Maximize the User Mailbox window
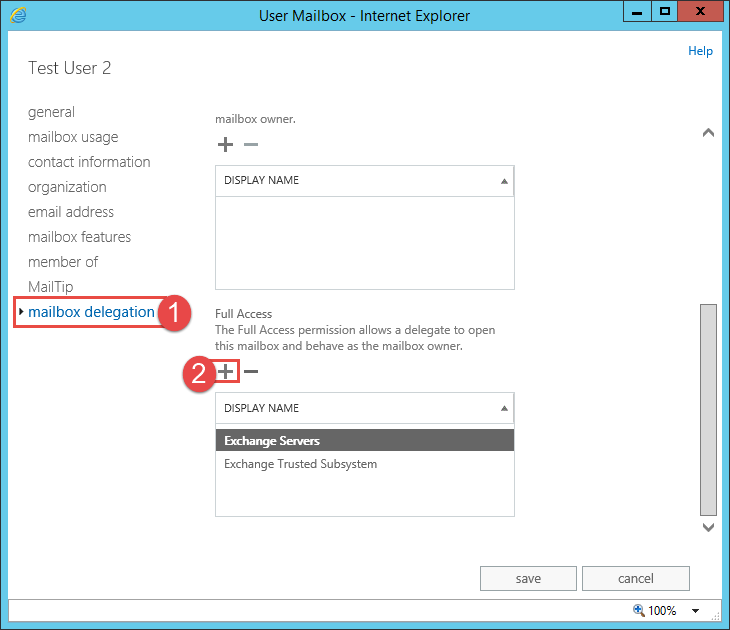Screen dimensions: 730x630 pos(664,11)
